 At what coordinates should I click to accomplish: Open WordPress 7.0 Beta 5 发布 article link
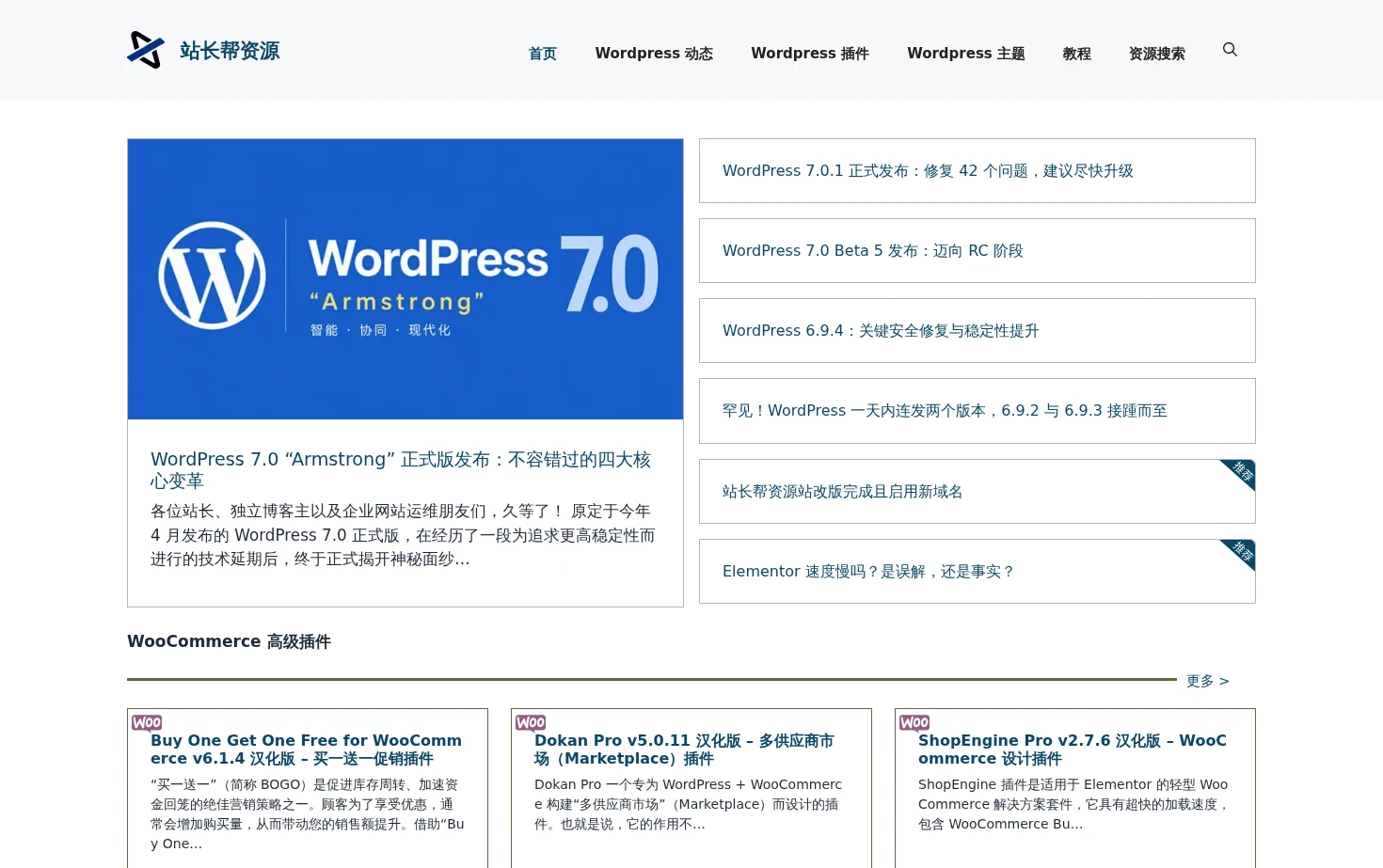(x=873, y=251)
